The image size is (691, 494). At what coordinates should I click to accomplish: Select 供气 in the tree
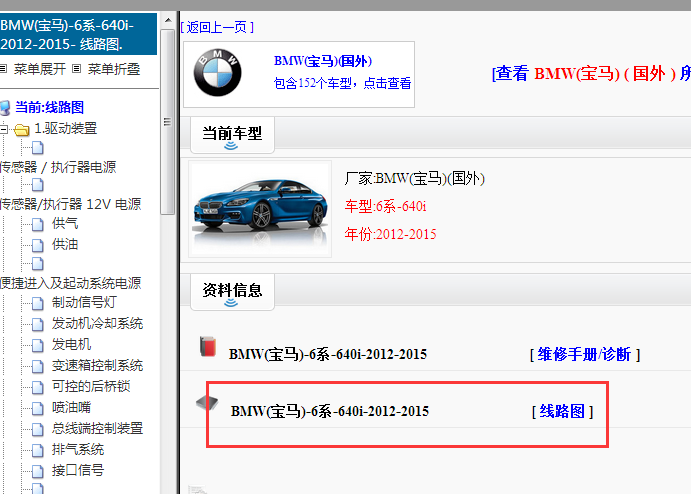65,223
